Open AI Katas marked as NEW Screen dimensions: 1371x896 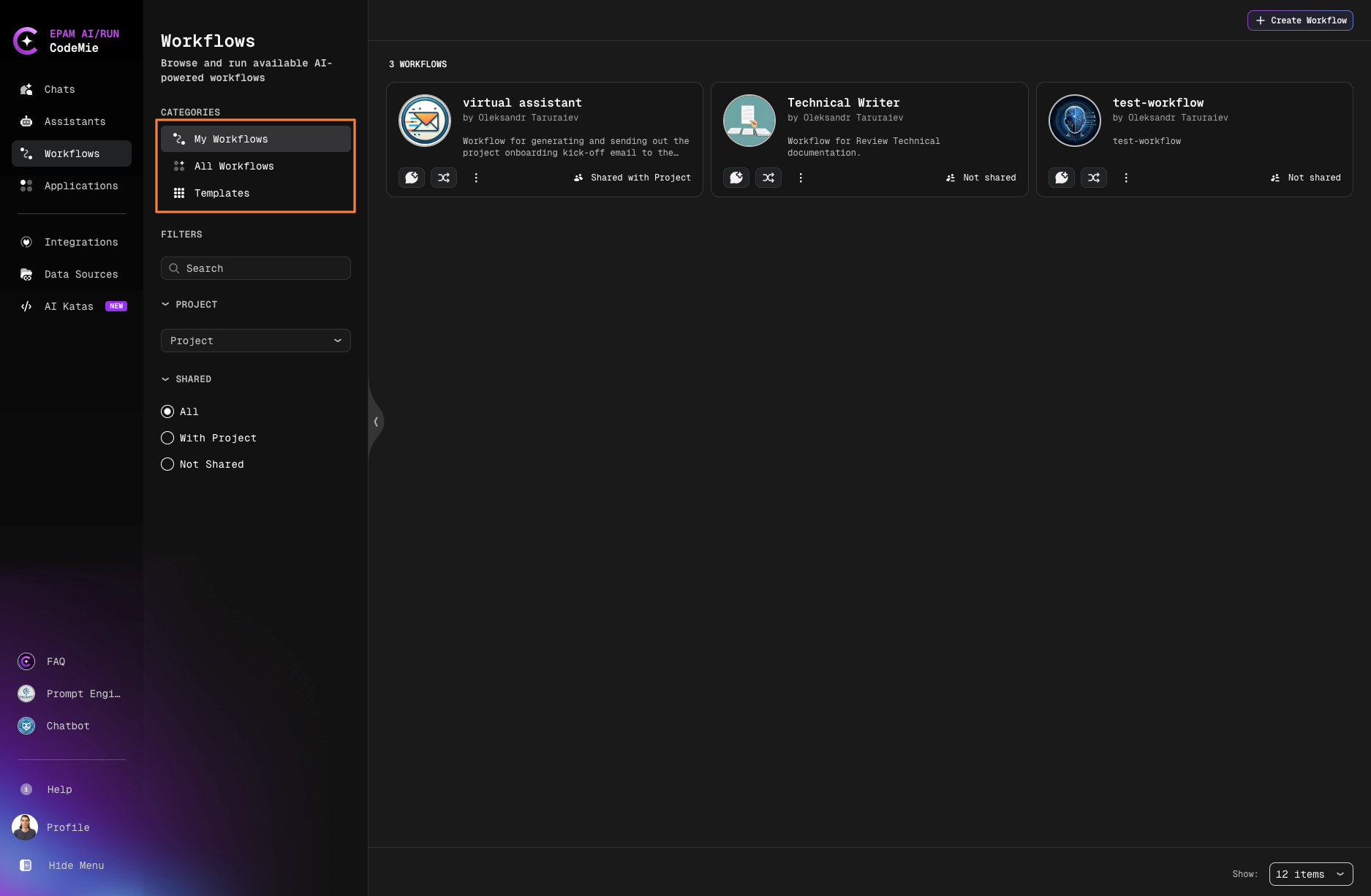[68, 306]
